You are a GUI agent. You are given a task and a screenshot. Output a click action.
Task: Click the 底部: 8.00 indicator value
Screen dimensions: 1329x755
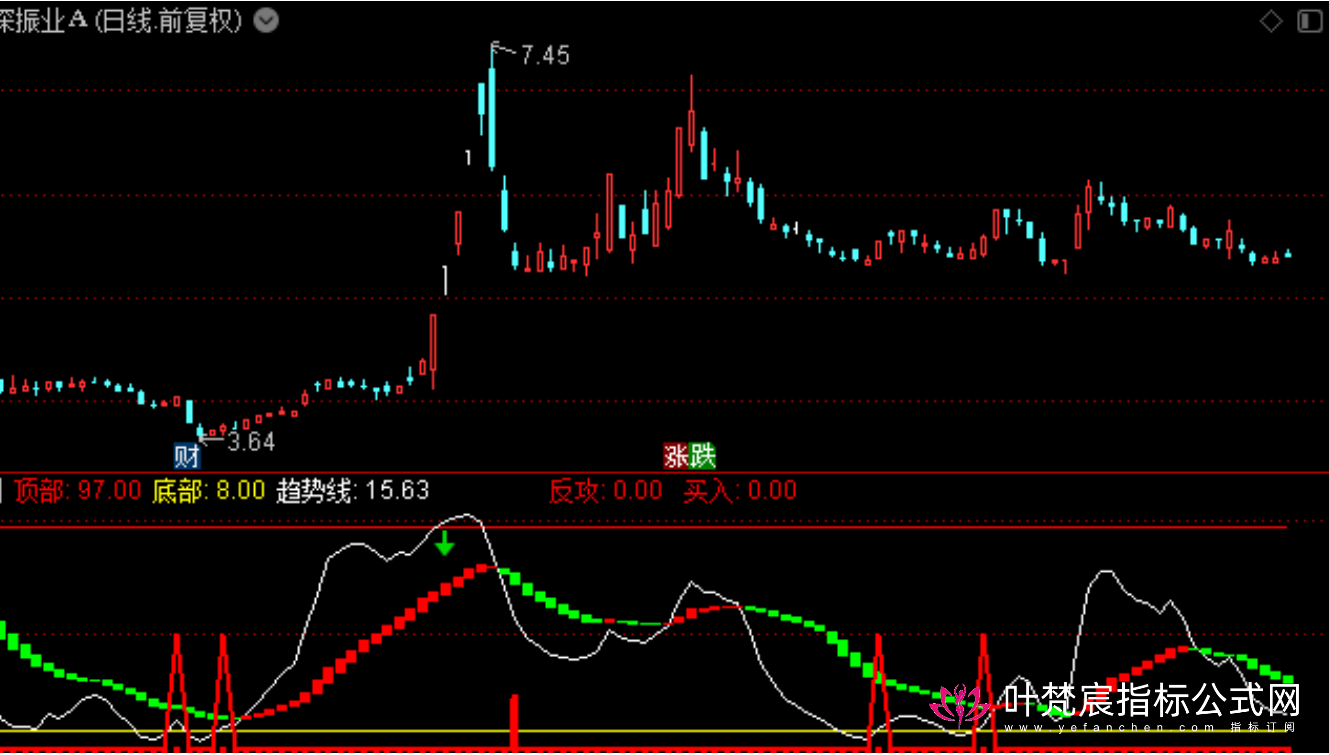[x=209, y=491]
